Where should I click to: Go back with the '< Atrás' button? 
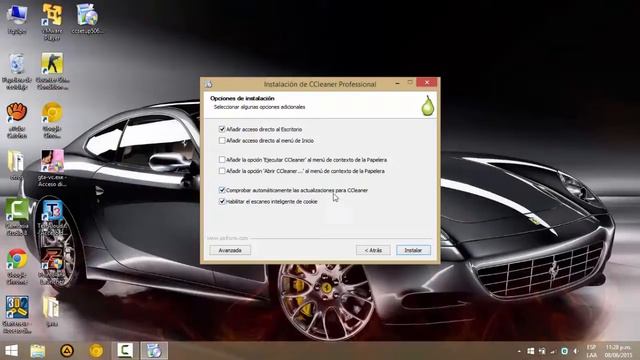(x=373, y=250)
